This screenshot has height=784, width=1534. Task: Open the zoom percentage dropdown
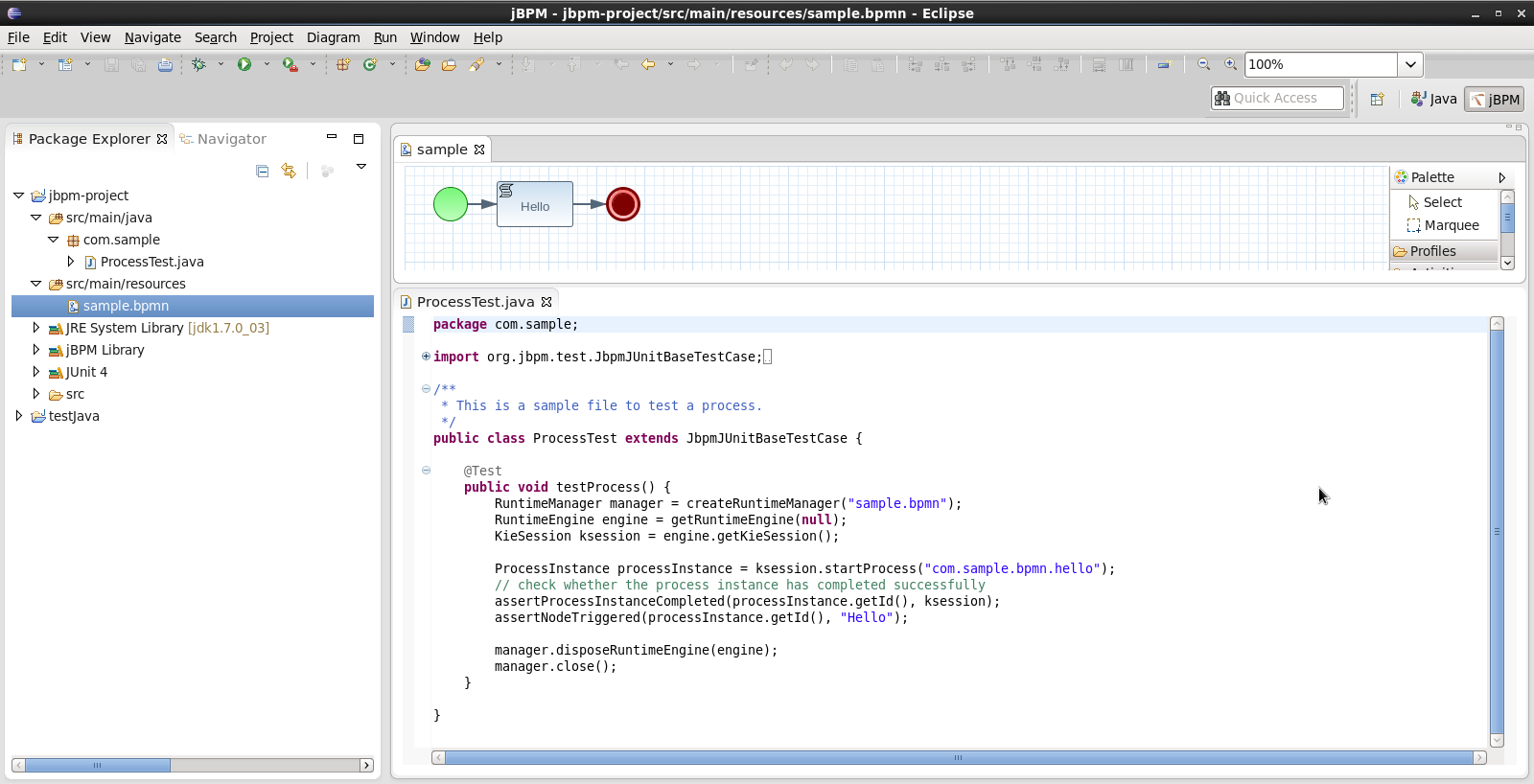pyautogui.click(x=1410, y=64)
